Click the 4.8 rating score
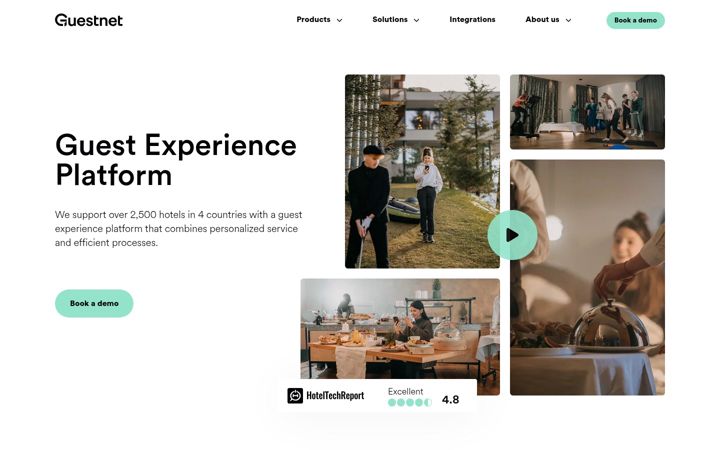The height and width of the screenshot is (450, 720). (x=450, y=399)
